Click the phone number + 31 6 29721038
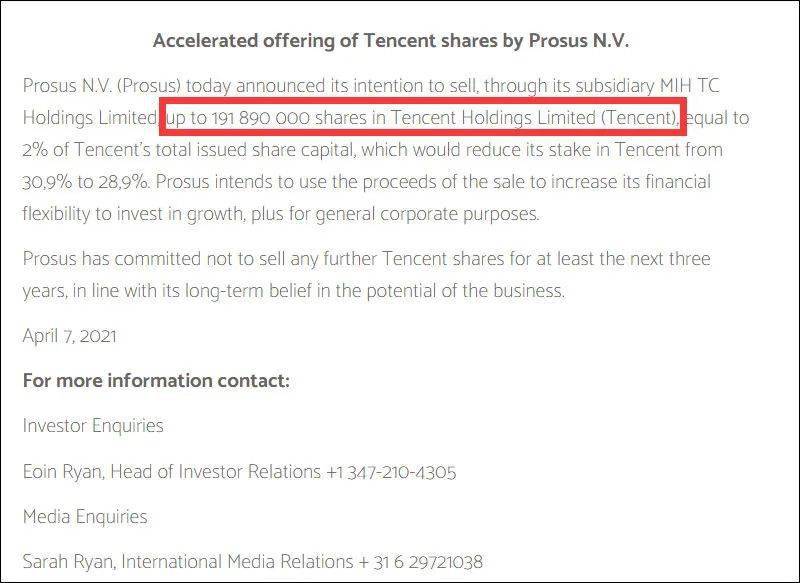The image size is (800, 583). [420, 562]
